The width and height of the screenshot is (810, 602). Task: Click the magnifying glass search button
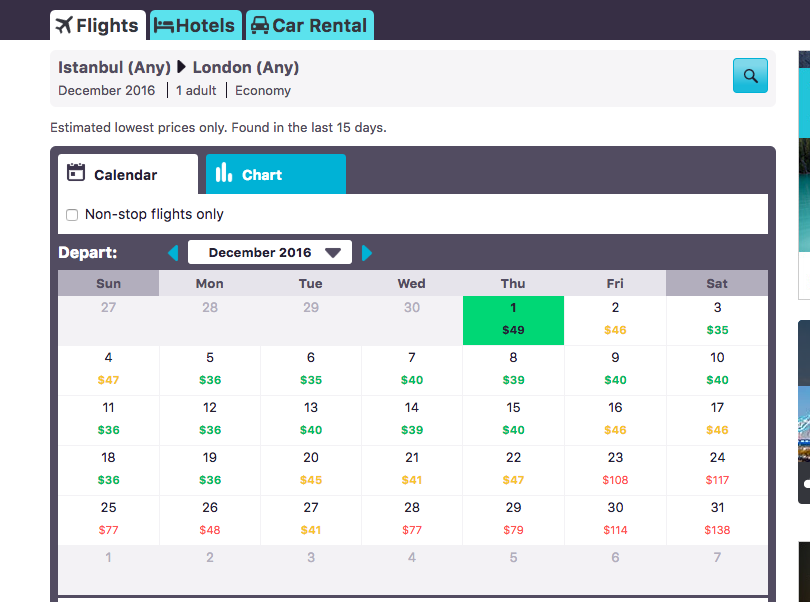pos(750,75)
